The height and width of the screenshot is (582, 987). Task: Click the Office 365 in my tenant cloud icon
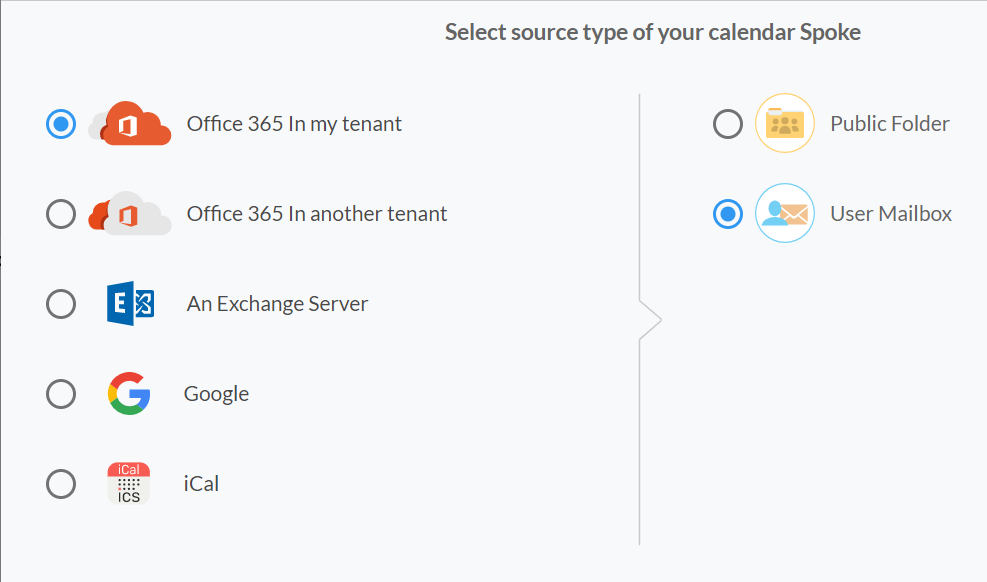(x=130, y=123)
